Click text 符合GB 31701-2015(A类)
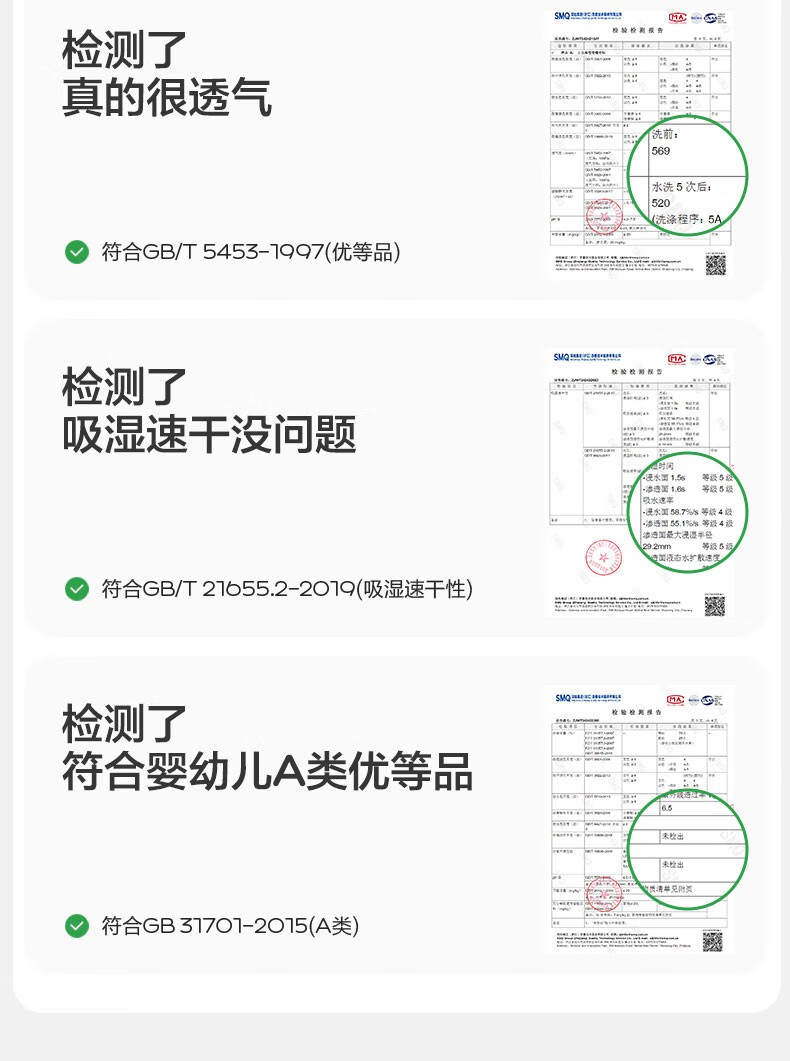Image resolution: width=790 pixels, height=1061 pixels. coord(230,926)
